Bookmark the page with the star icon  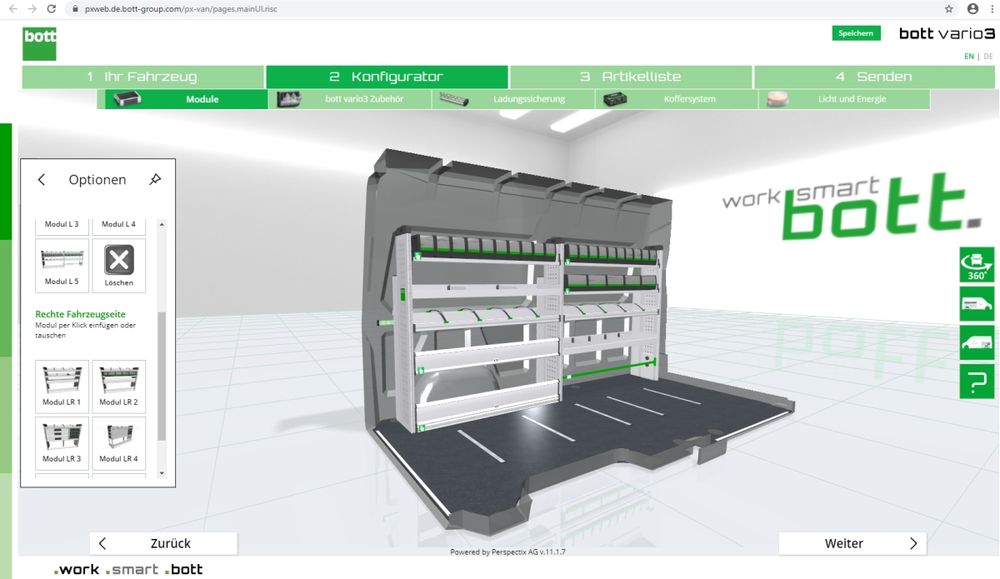[x=948, y=8]
